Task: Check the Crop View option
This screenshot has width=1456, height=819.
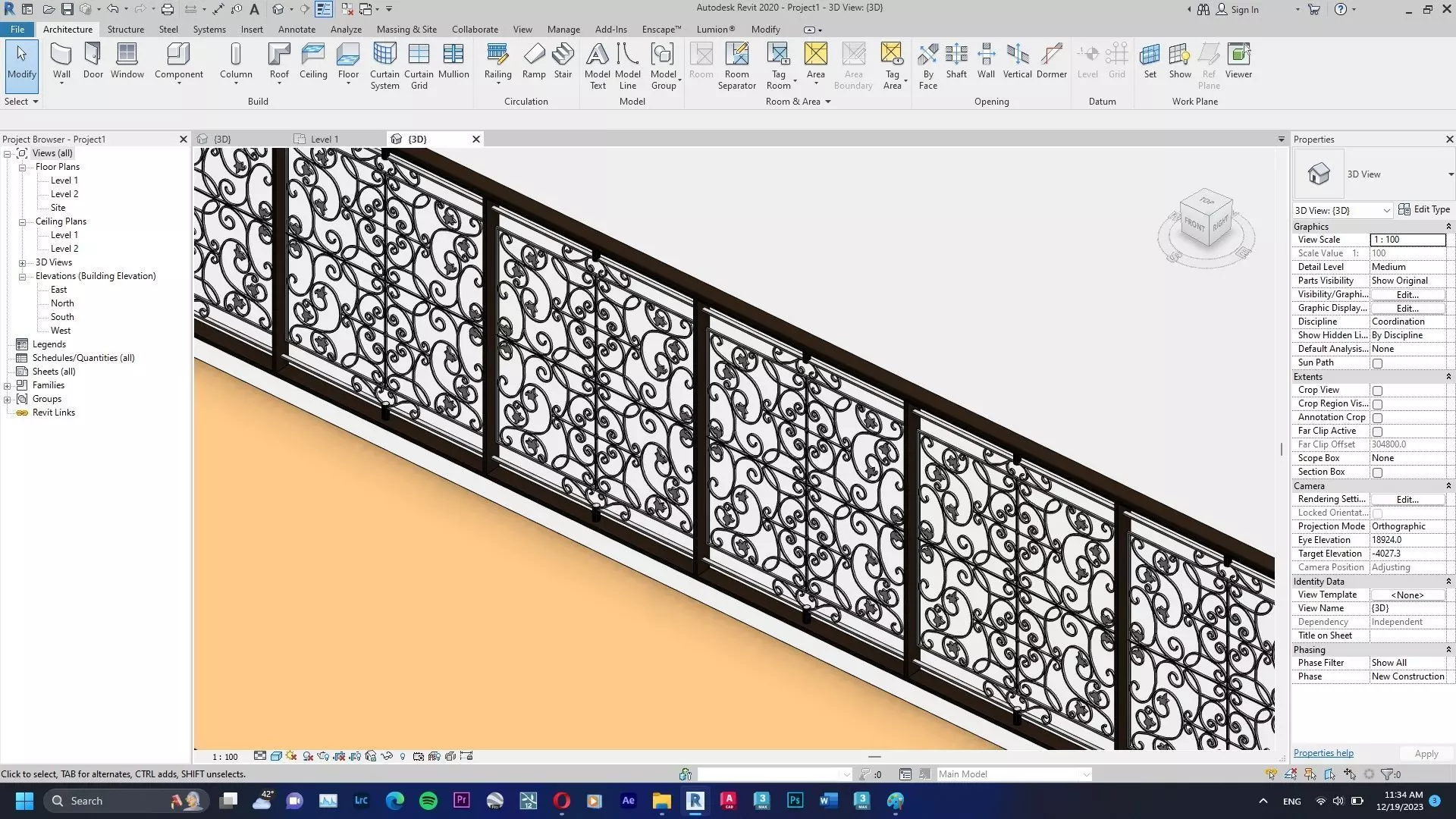Action: point(1377,391)
